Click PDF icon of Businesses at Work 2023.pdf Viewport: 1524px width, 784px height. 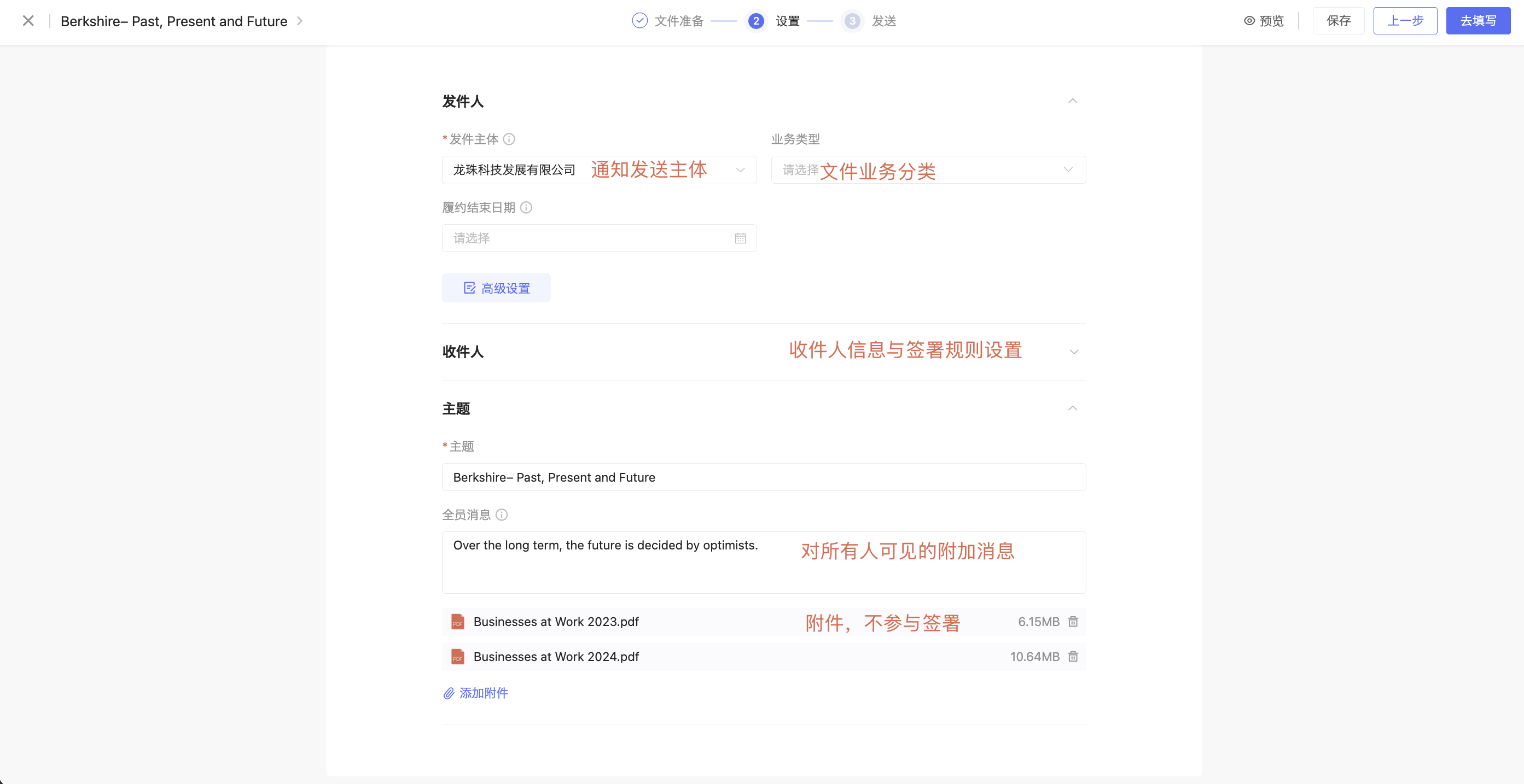(x=457, y=622)
